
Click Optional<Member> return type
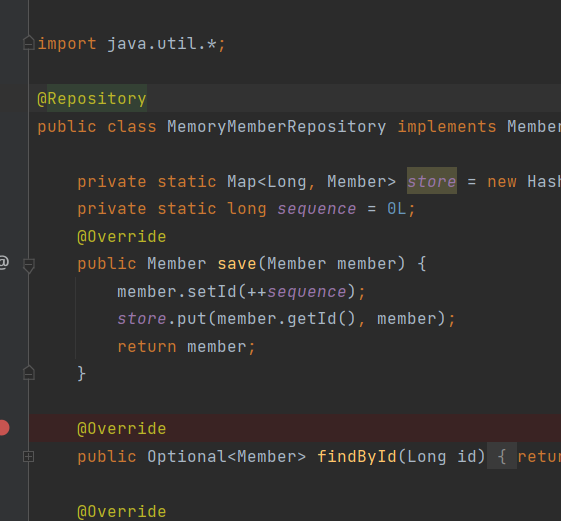[x=227, y=456]
